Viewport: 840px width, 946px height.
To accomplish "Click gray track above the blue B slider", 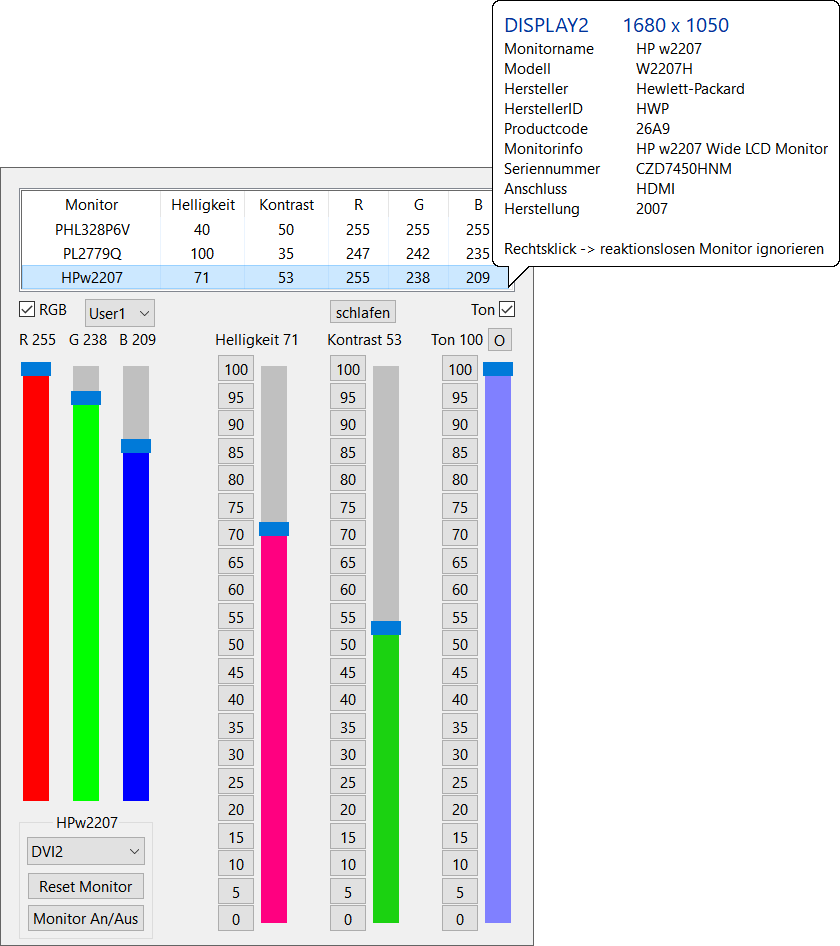I will click(136, 402).
